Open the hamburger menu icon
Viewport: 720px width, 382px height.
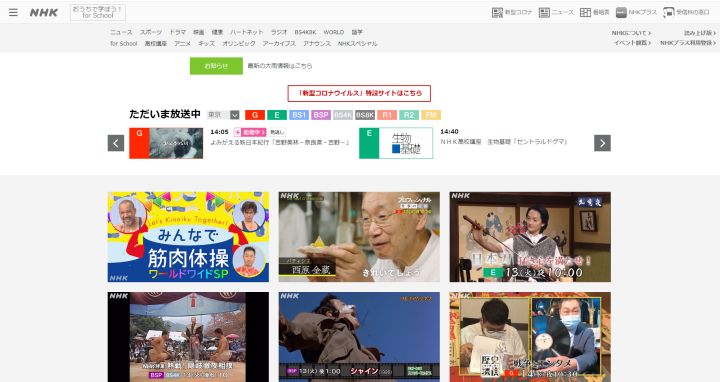click(x=13, y=12)
